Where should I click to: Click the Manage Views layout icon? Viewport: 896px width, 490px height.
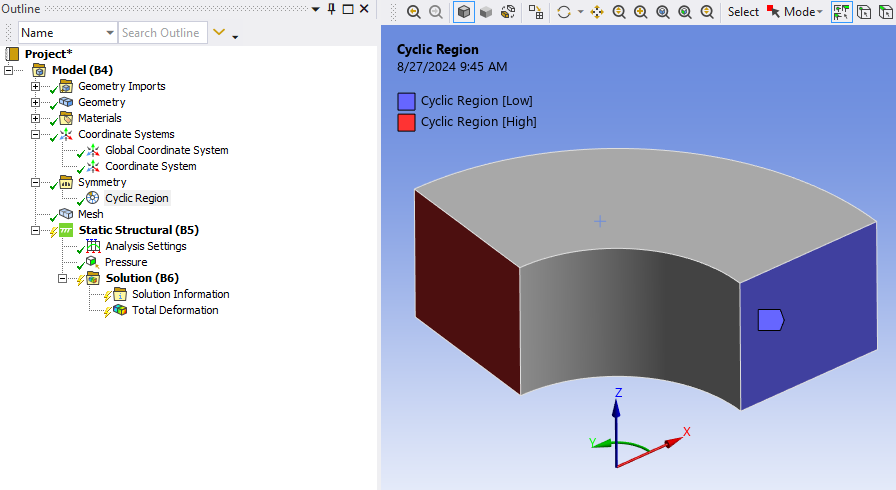click(537, 12)
